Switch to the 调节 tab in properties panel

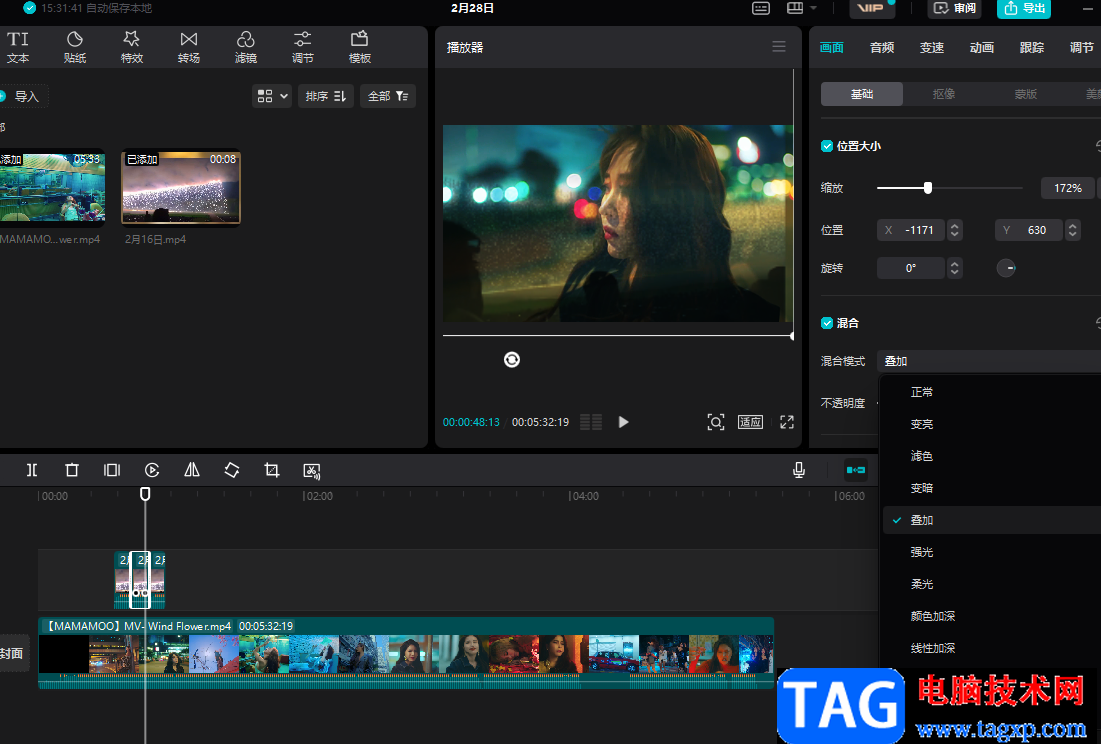click(x=1081, y=47)
